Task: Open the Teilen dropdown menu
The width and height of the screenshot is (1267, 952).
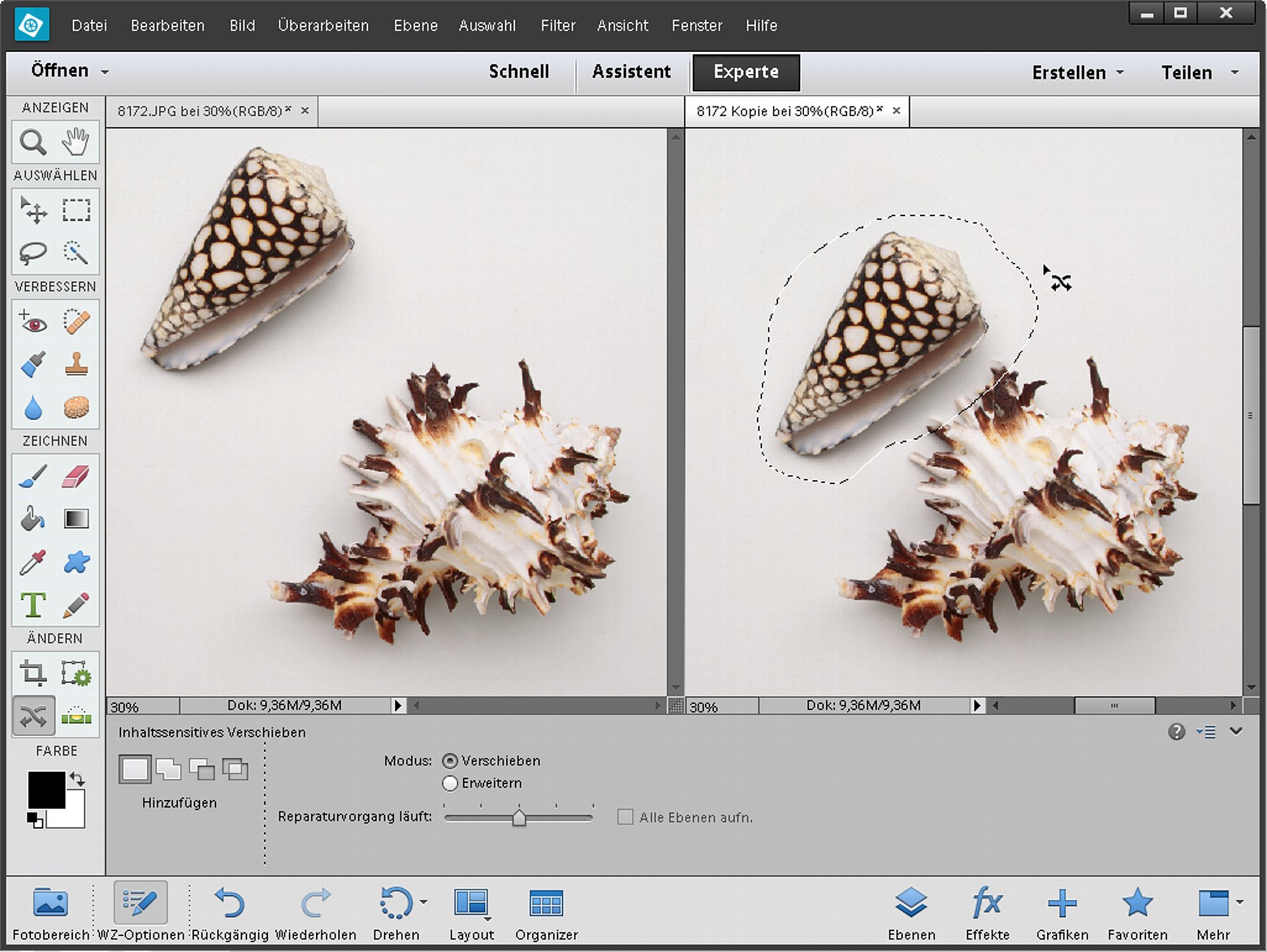Action: pos(1199,73)
